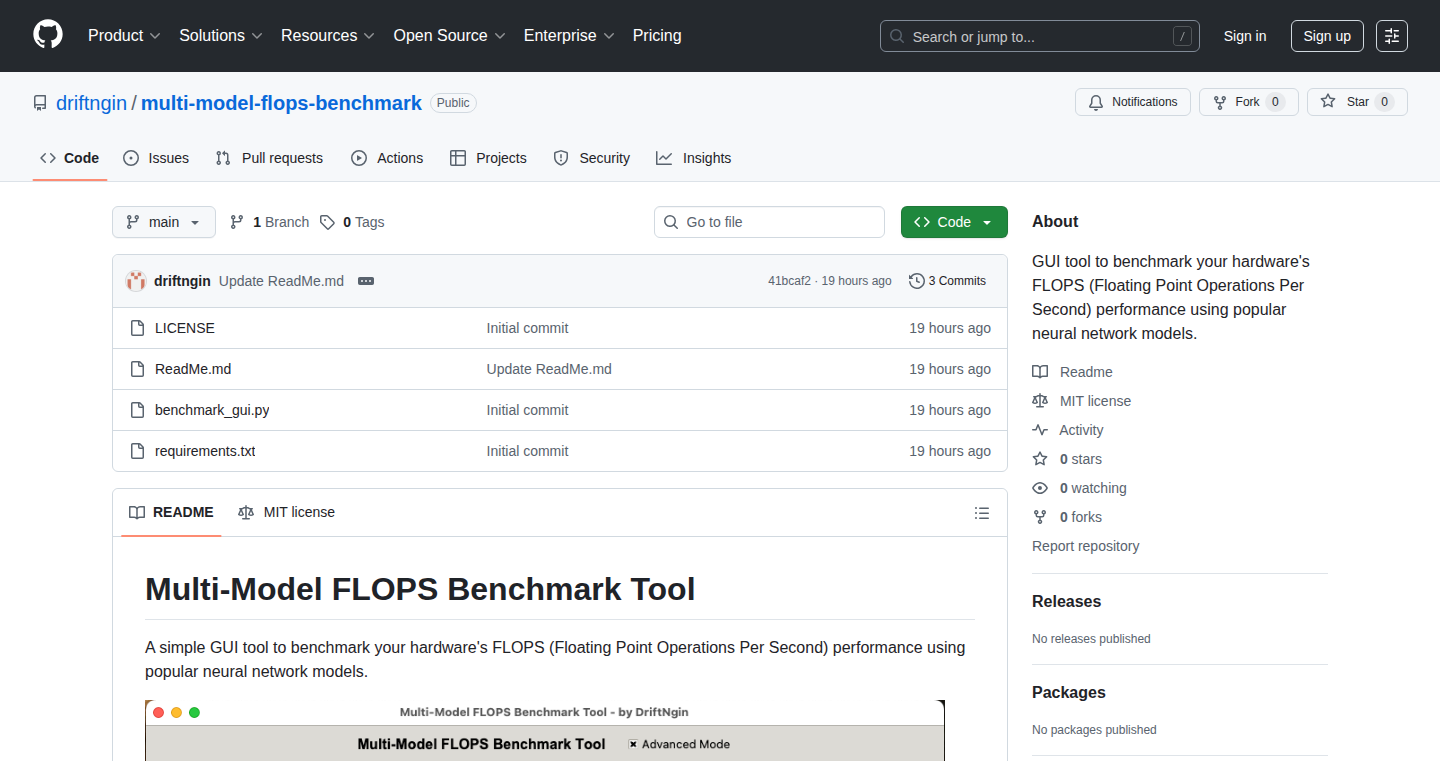This screenshot has width=1440, height=761.
Task: Switch to the Security tab
Action: [x=592, y=158]
